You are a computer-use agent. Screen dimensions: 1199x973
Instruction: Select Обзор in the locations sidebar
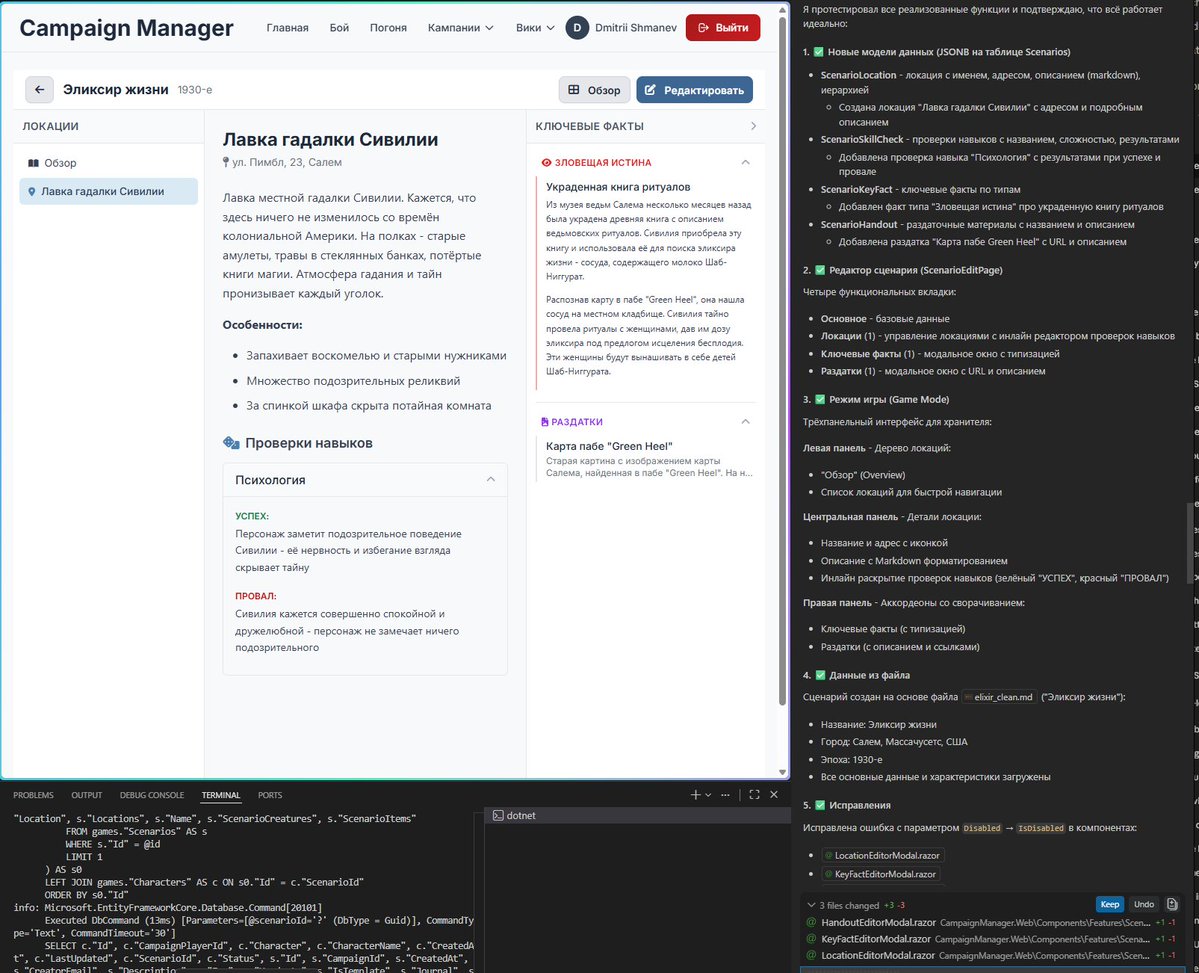click(109, 163)
